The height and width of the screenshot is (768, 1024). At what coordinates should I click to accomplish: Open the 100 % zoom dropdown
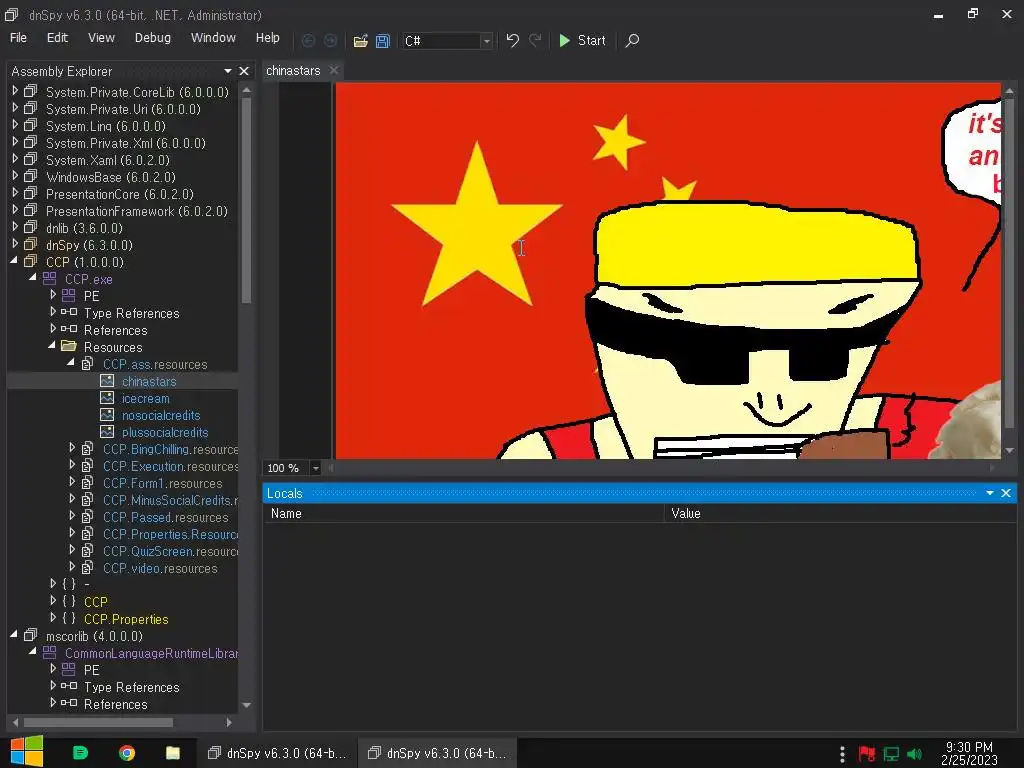(x=315, y=468)
